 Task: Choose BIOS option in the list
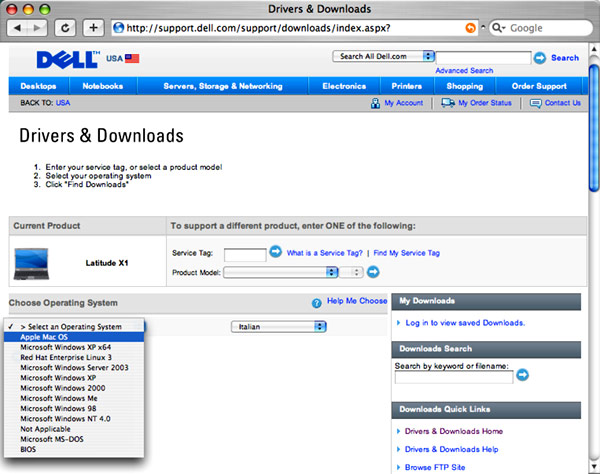pos(74,450)
